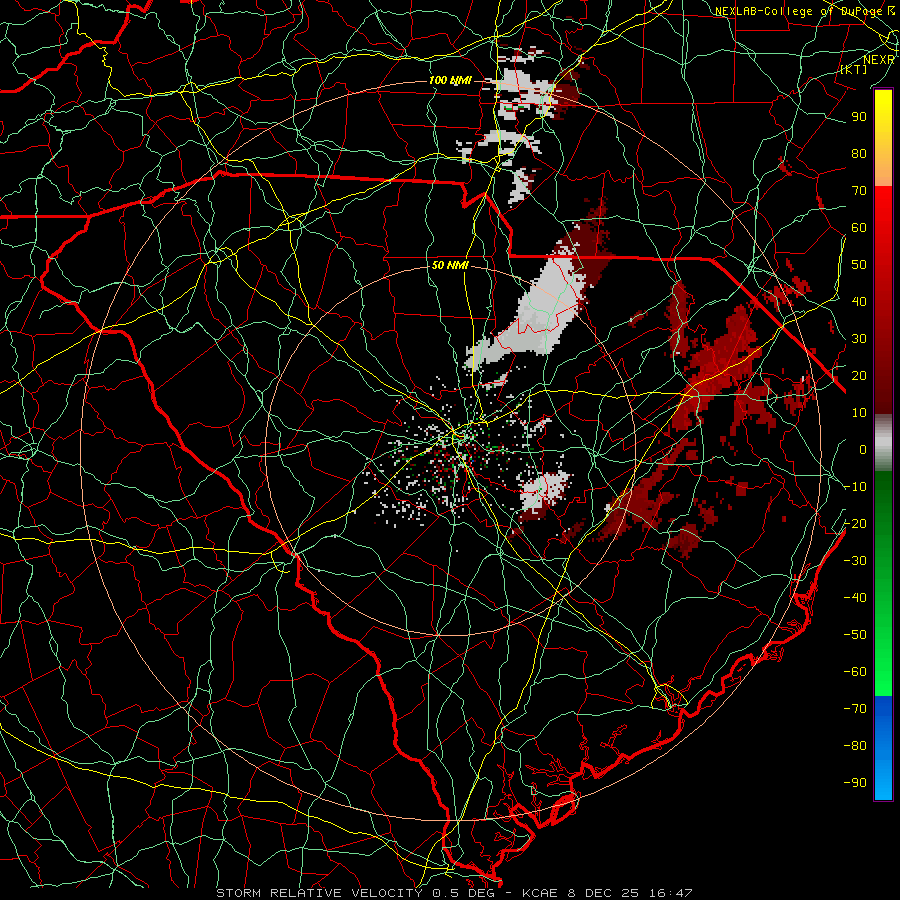Click the 16:47 timestamp in the footer

pos(670,893)
